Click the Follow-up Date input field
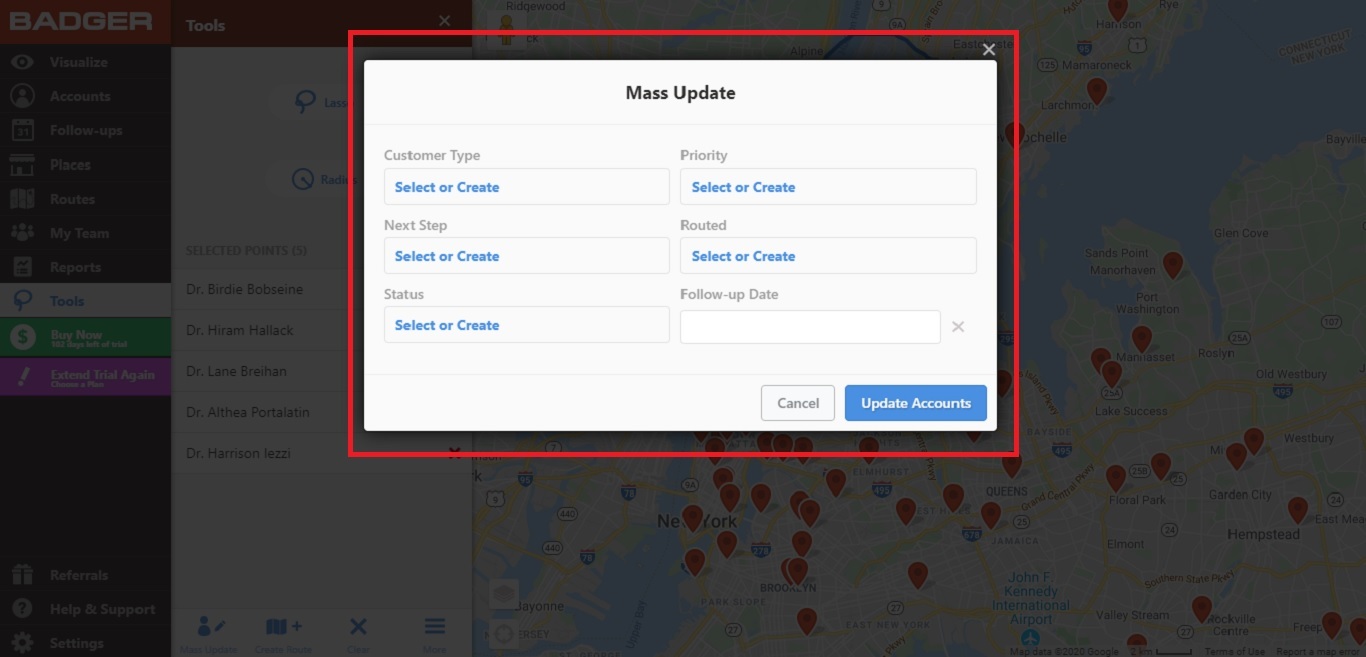The width and height of the screenshot is (1366, 657). point(810,327)
